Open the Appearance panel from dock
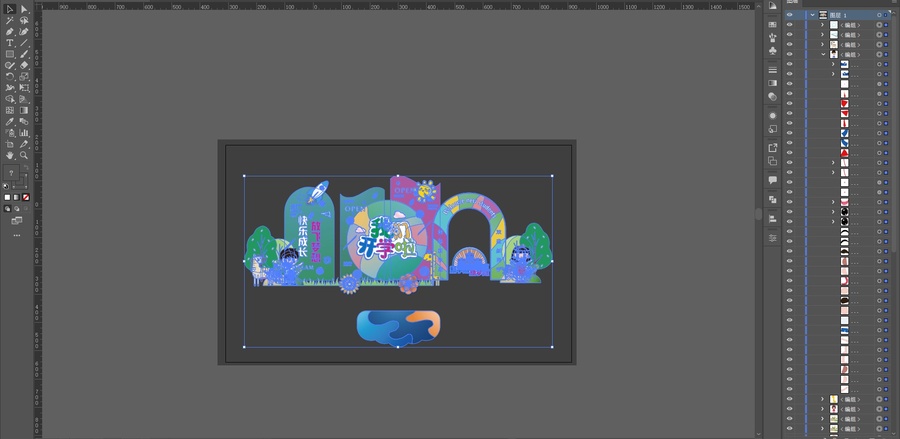 [x=773, y=116]
